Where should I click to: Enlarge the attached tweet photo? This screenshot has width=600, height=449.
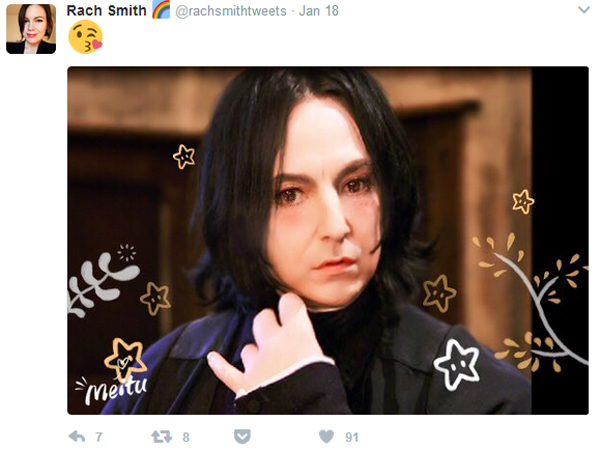(328, 240)
